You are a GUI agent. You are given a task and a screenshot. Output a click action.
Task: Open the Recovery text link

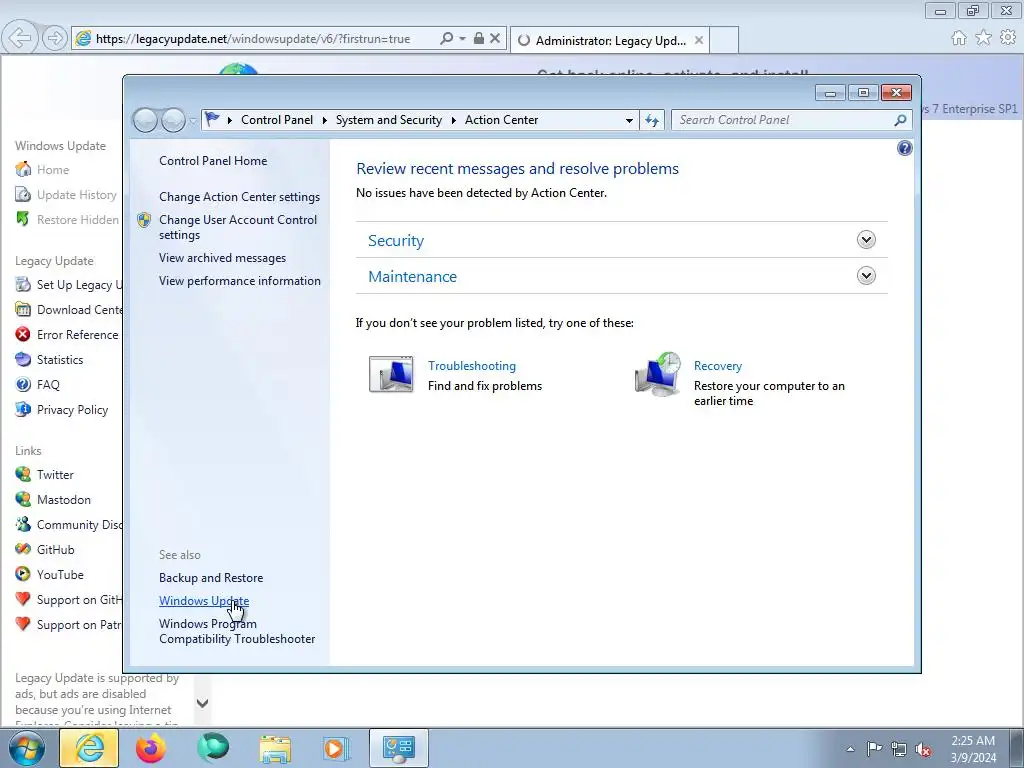pos(718,366)
